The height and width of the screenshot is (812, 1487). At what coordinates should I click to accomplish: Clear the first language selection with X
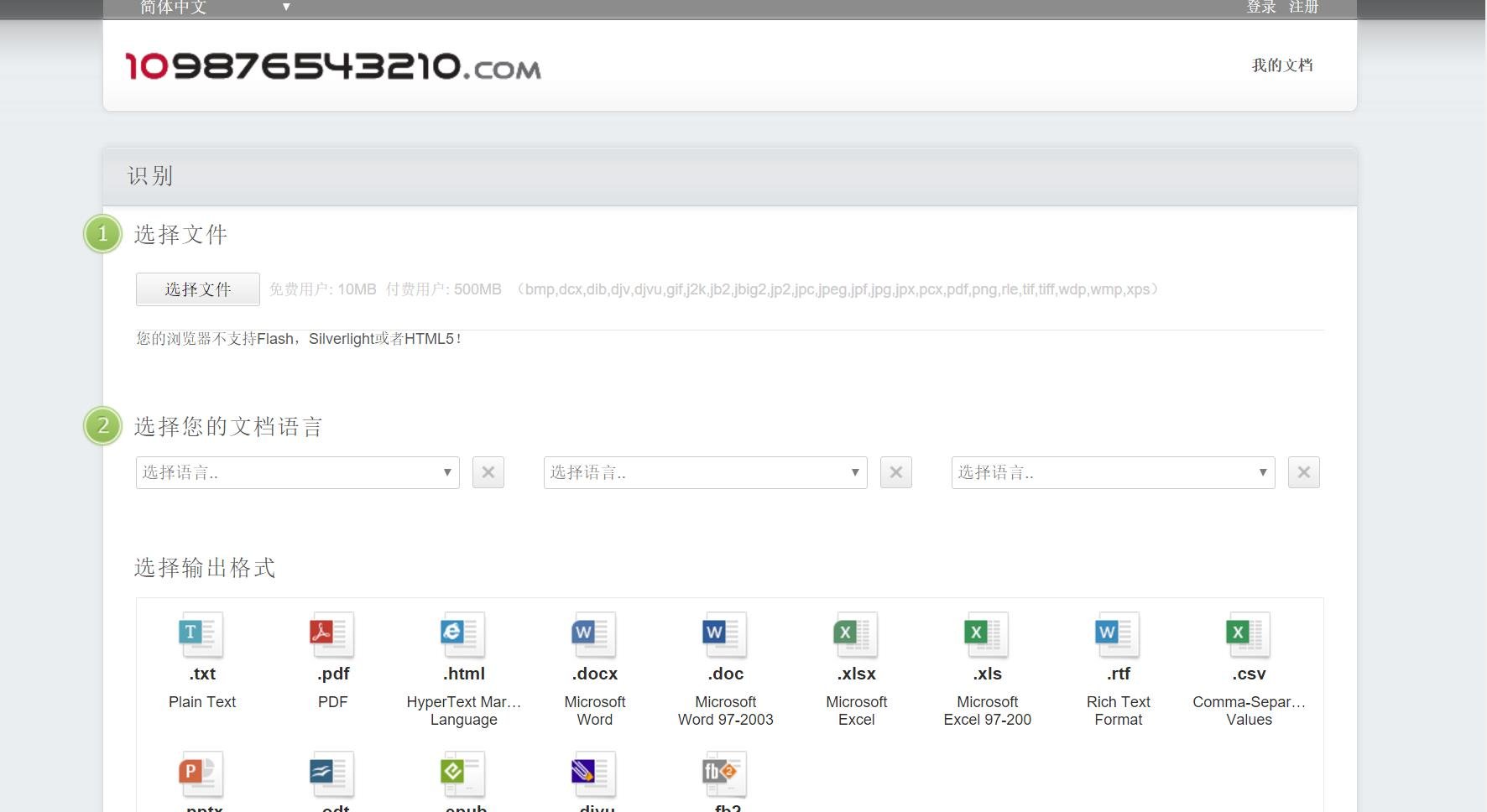pos(488,472)
